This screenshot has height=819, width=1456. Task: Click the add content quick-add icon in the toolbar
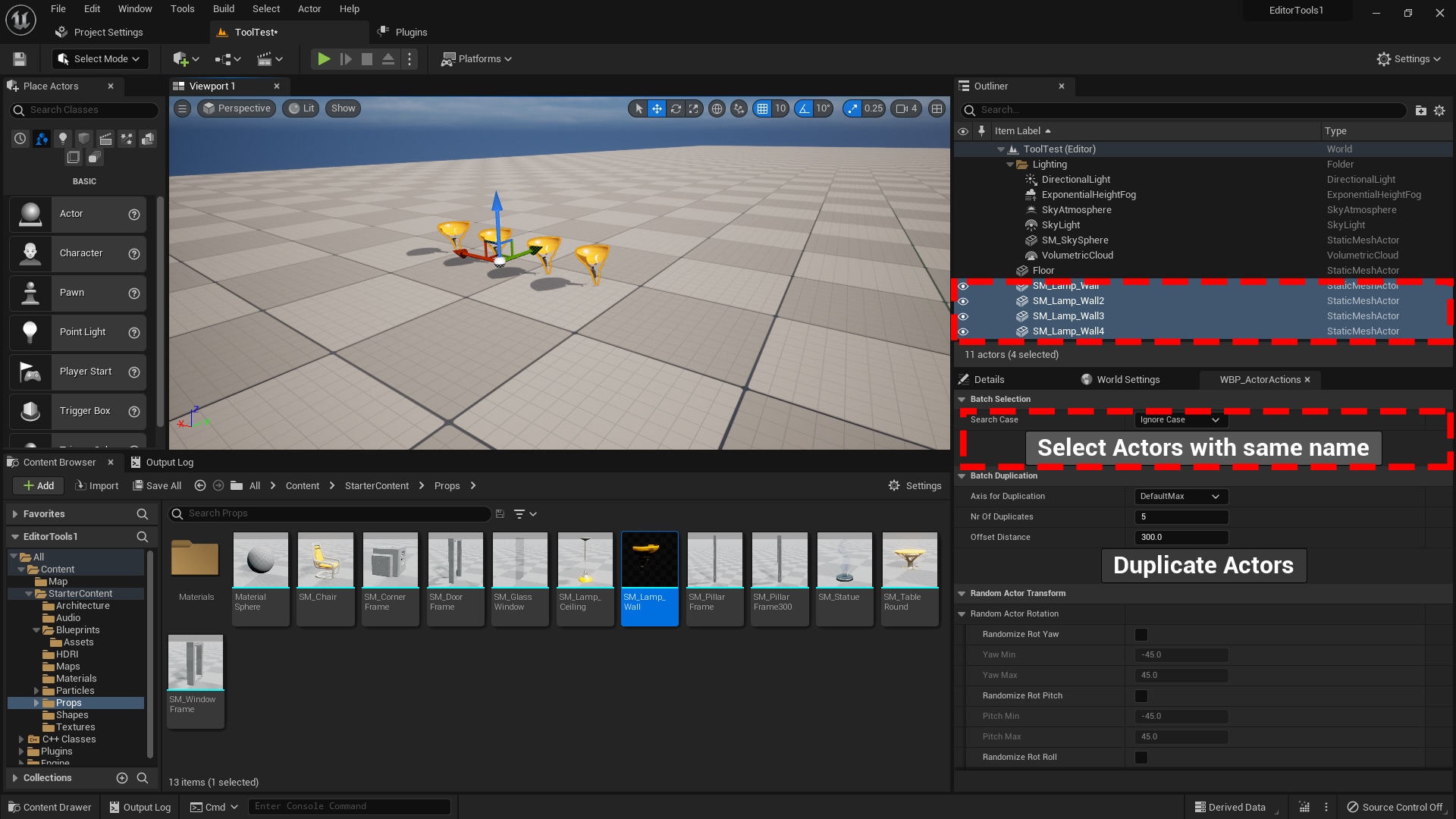tap(180, 59)
